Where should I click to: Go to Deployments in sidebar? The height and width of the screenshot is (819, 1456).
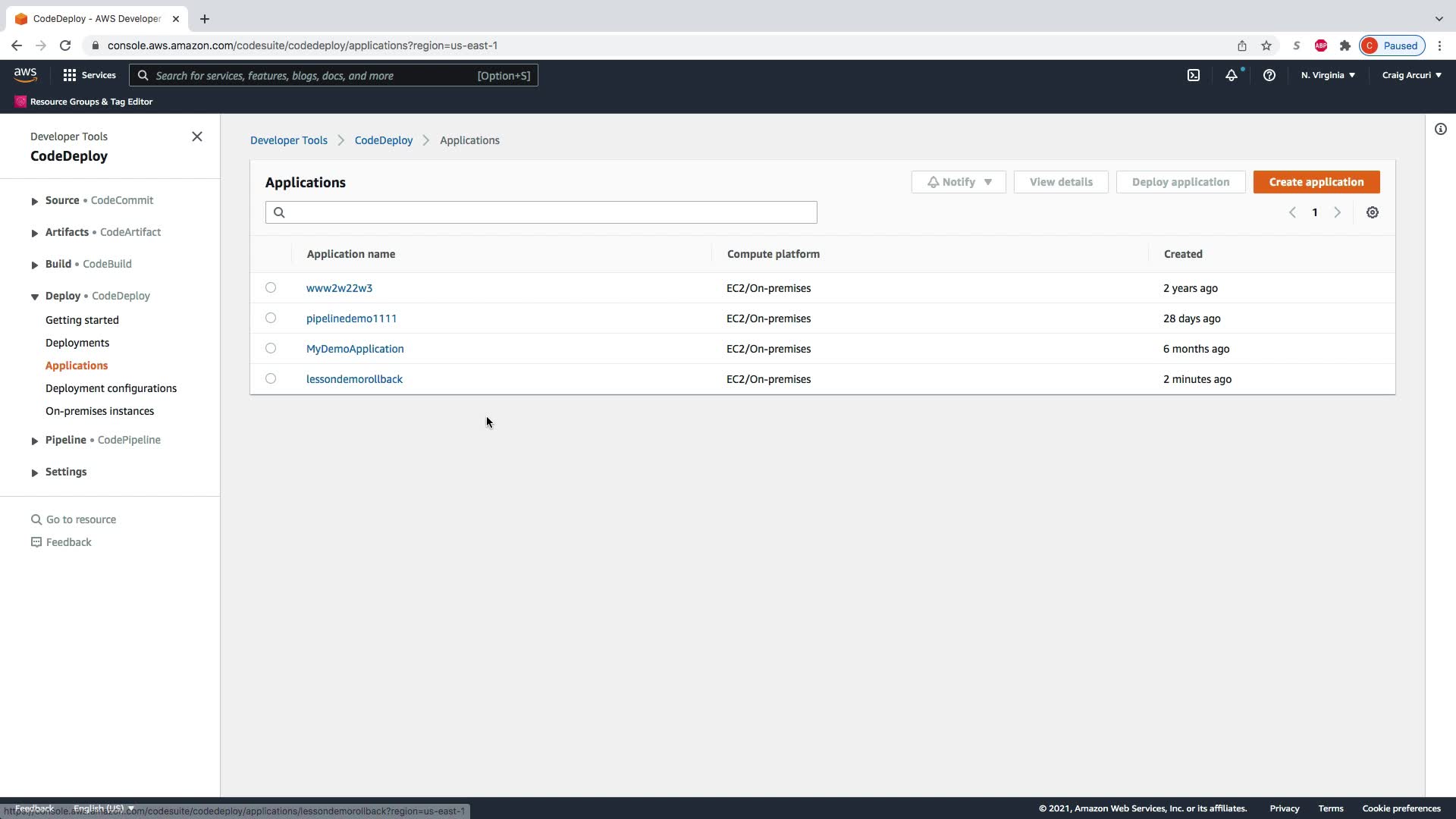pyautogui.click(x=77, y=343)
